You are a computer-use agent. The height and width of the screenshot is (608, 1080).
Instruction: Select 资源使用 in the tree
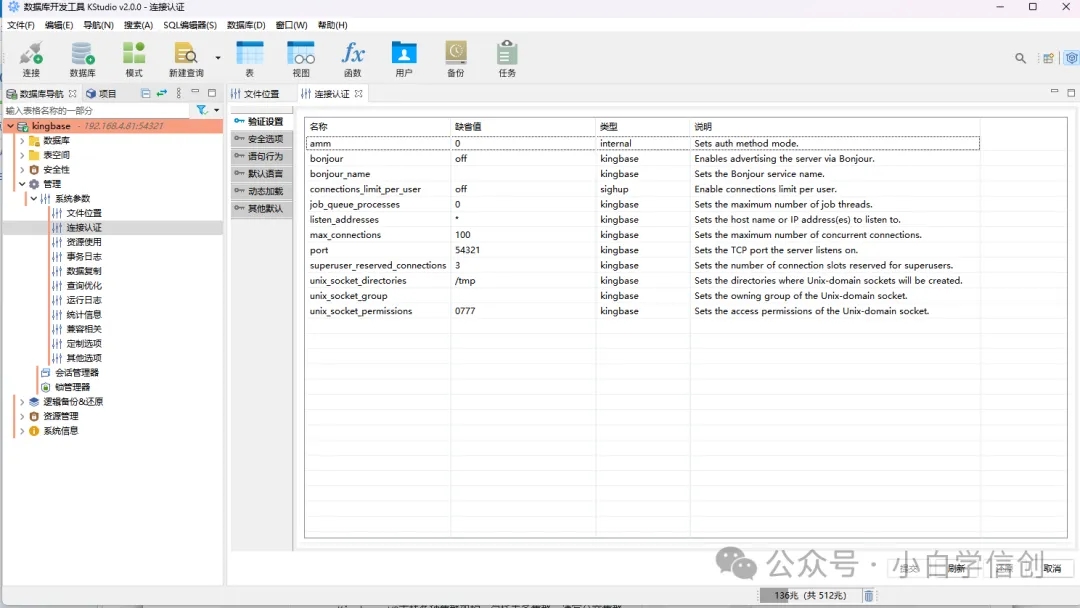(83, 242)
